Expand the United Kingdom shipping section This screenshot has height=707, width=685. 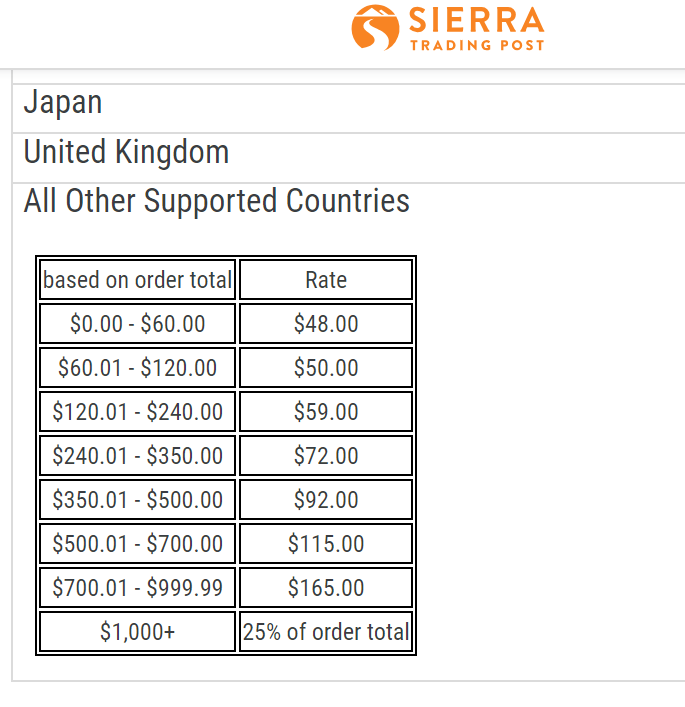pos(349,158)
